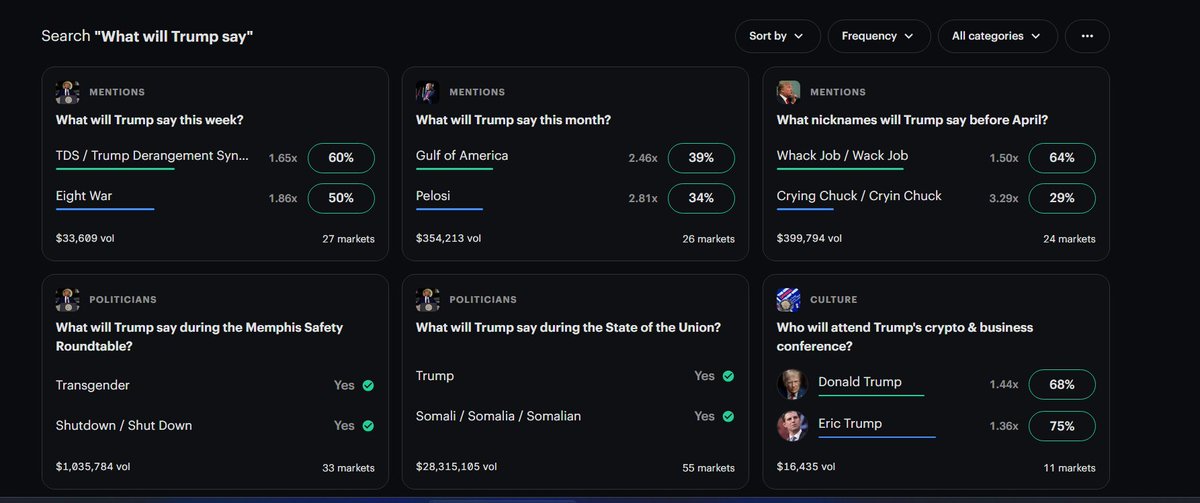
Task: Open the All categories dropdown
Action: (x=997, y=36)
